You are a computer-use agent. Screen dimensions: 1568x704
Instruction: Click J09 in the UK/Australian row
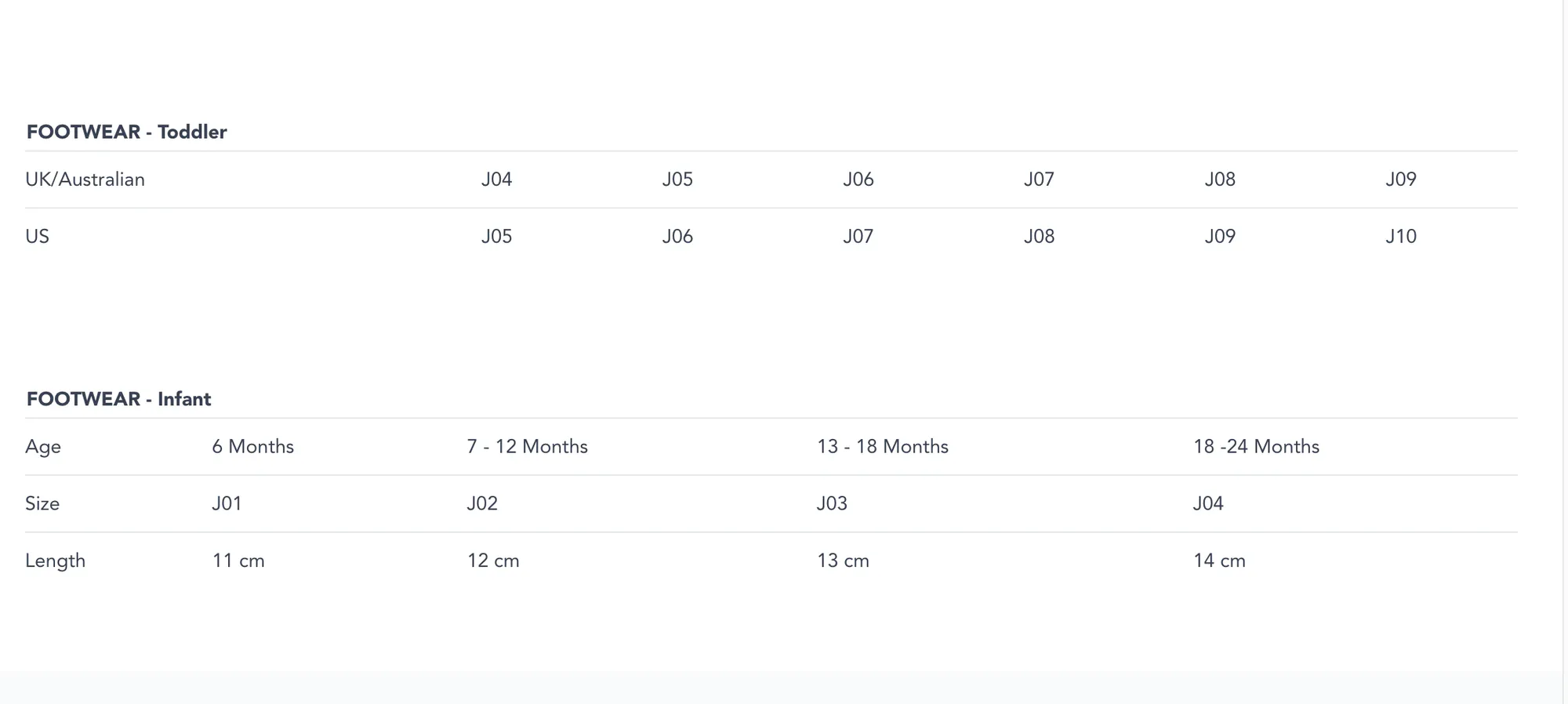[x=1400, y=180]
